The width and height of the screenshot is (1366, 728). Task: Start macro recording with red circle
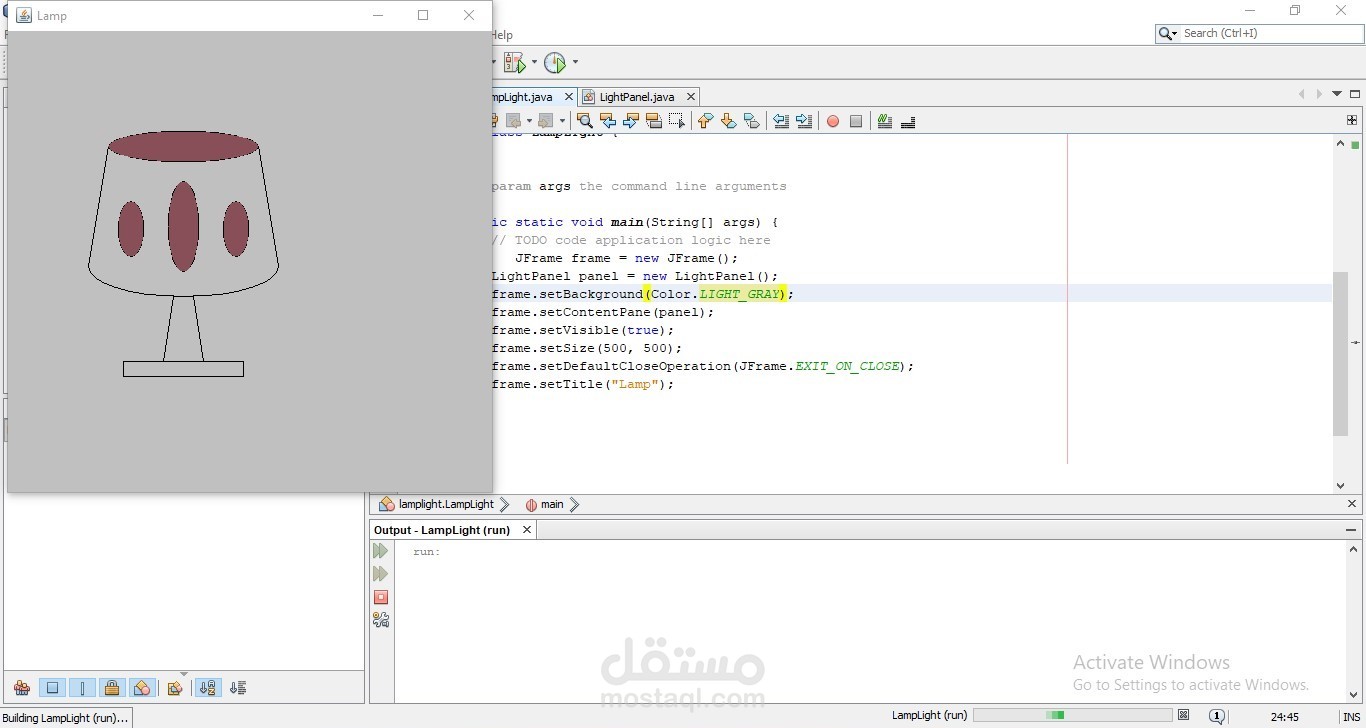pyautogui.click(x=833, y=121)
